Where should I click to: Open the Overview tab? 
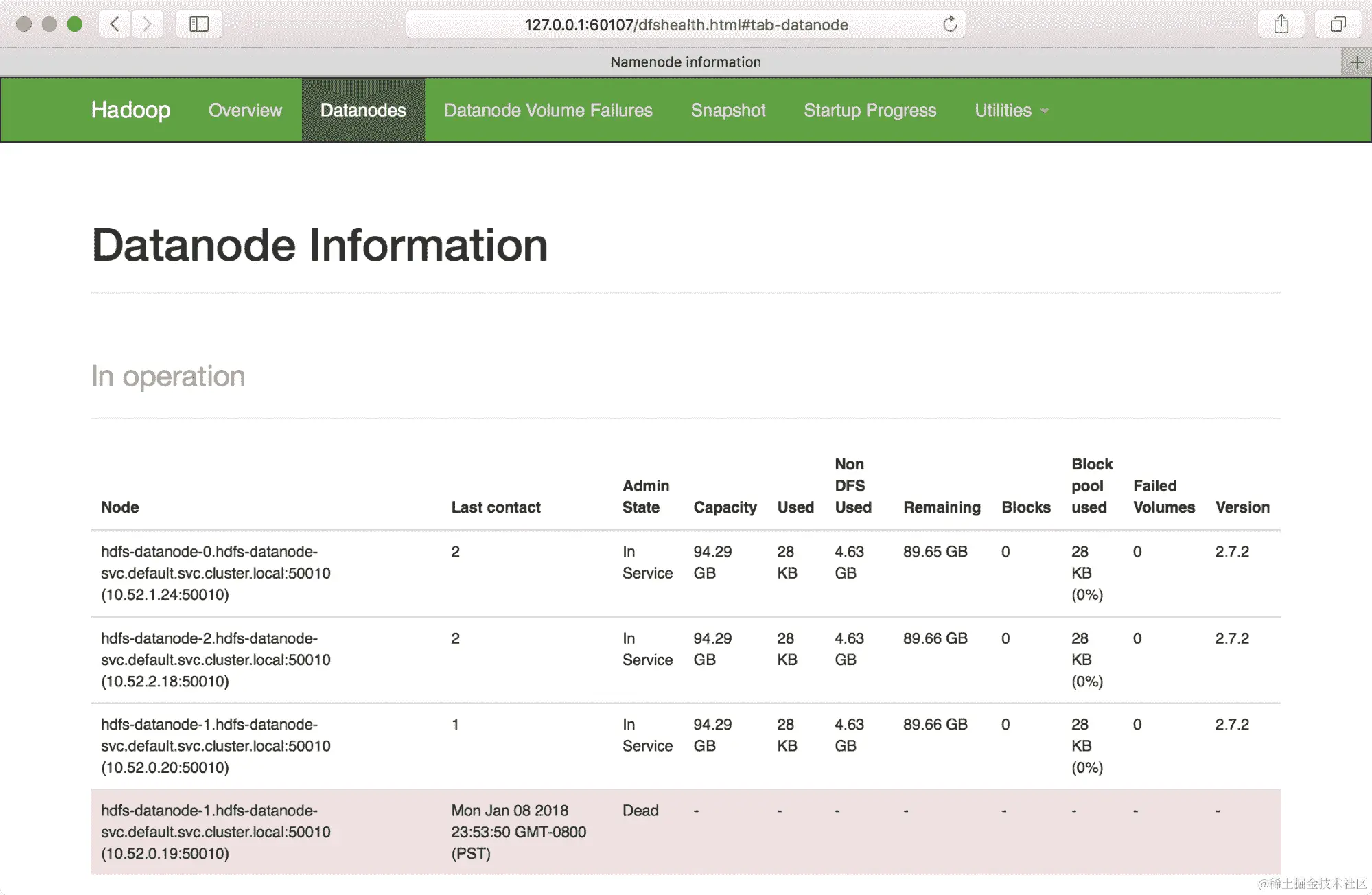(x=245, y=111)
